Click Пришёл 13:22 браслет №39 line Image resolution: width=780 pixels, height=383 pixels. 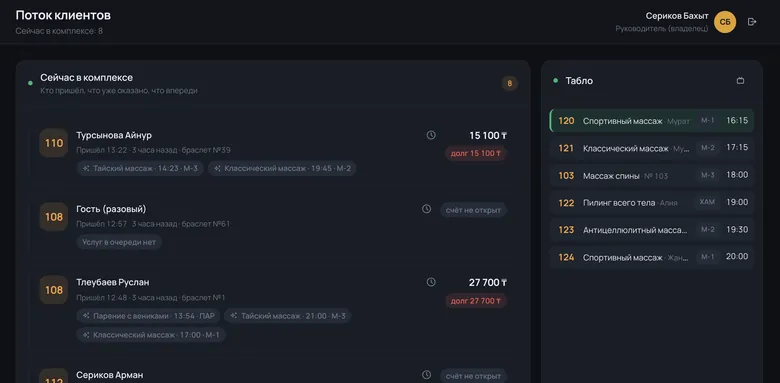(153, 150)
